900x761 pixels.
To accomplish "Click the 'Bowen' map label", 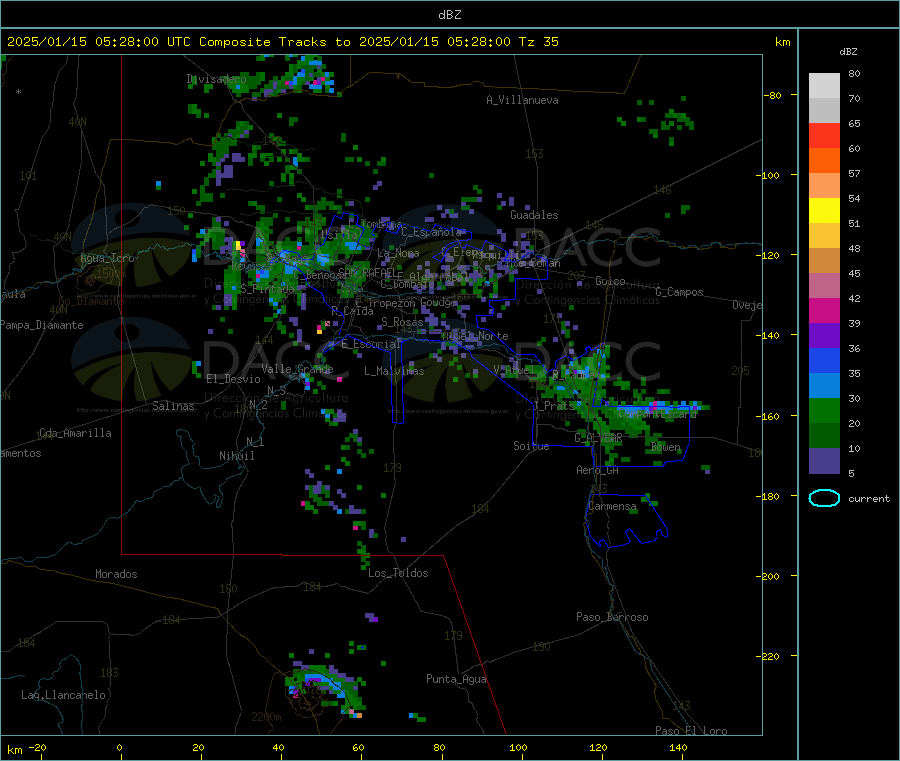I will pyautogui.click(x=666, y=448).
